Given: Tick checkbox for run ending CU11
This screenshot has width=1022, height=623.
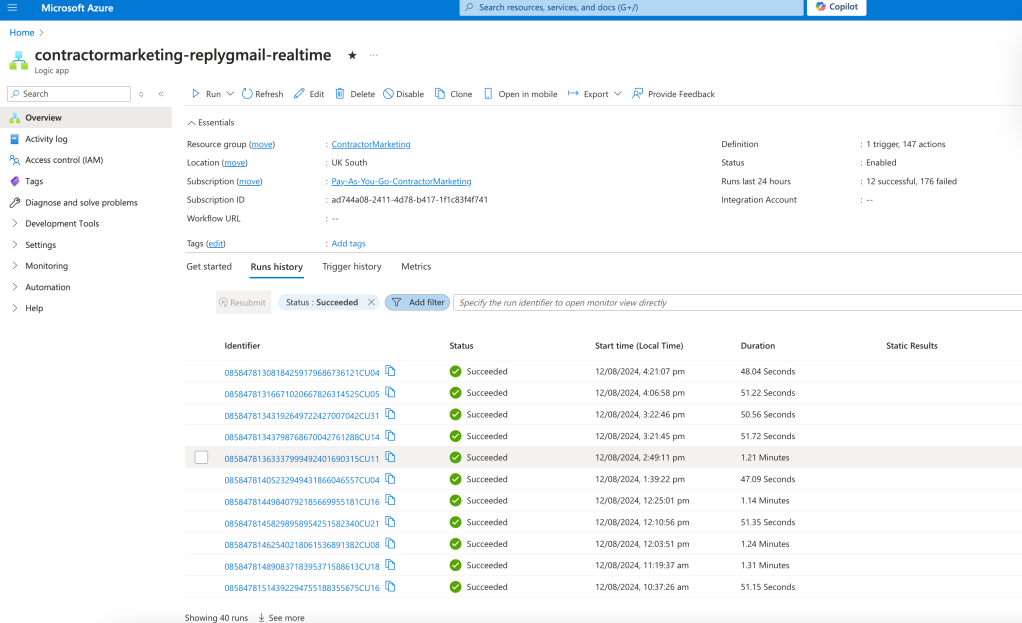Looking at the screenshot, I should (201, 457).
